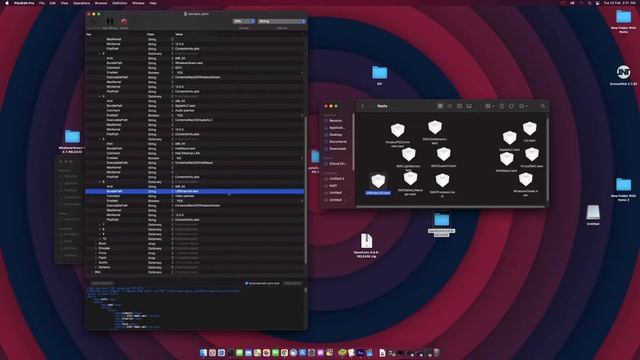Screen dimensions: 640x360
Task: Select the WhateverGreen.kext file icon
Action: click(526, 179)
